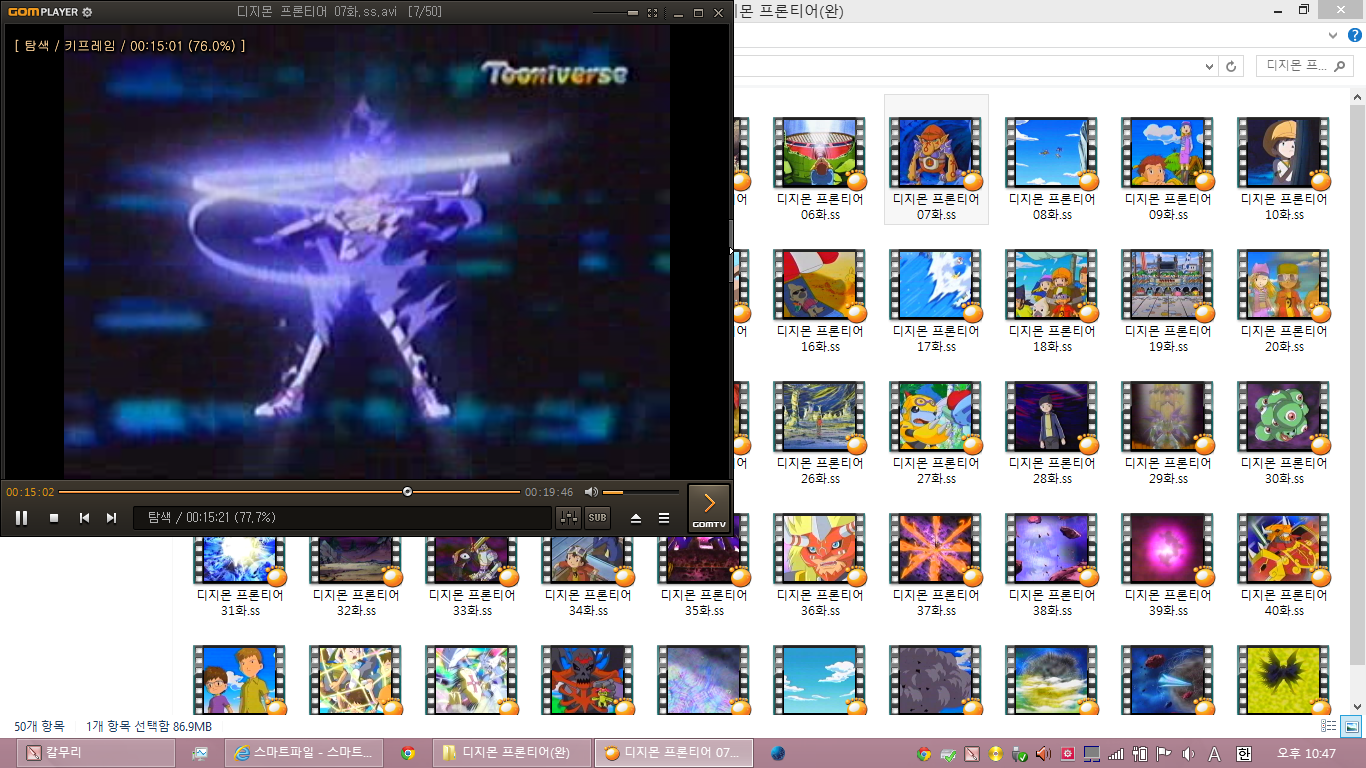
Task: Select the 디지몬 프론티어 35화 video file
Action: pyautogui.click(x=704, y=575)
